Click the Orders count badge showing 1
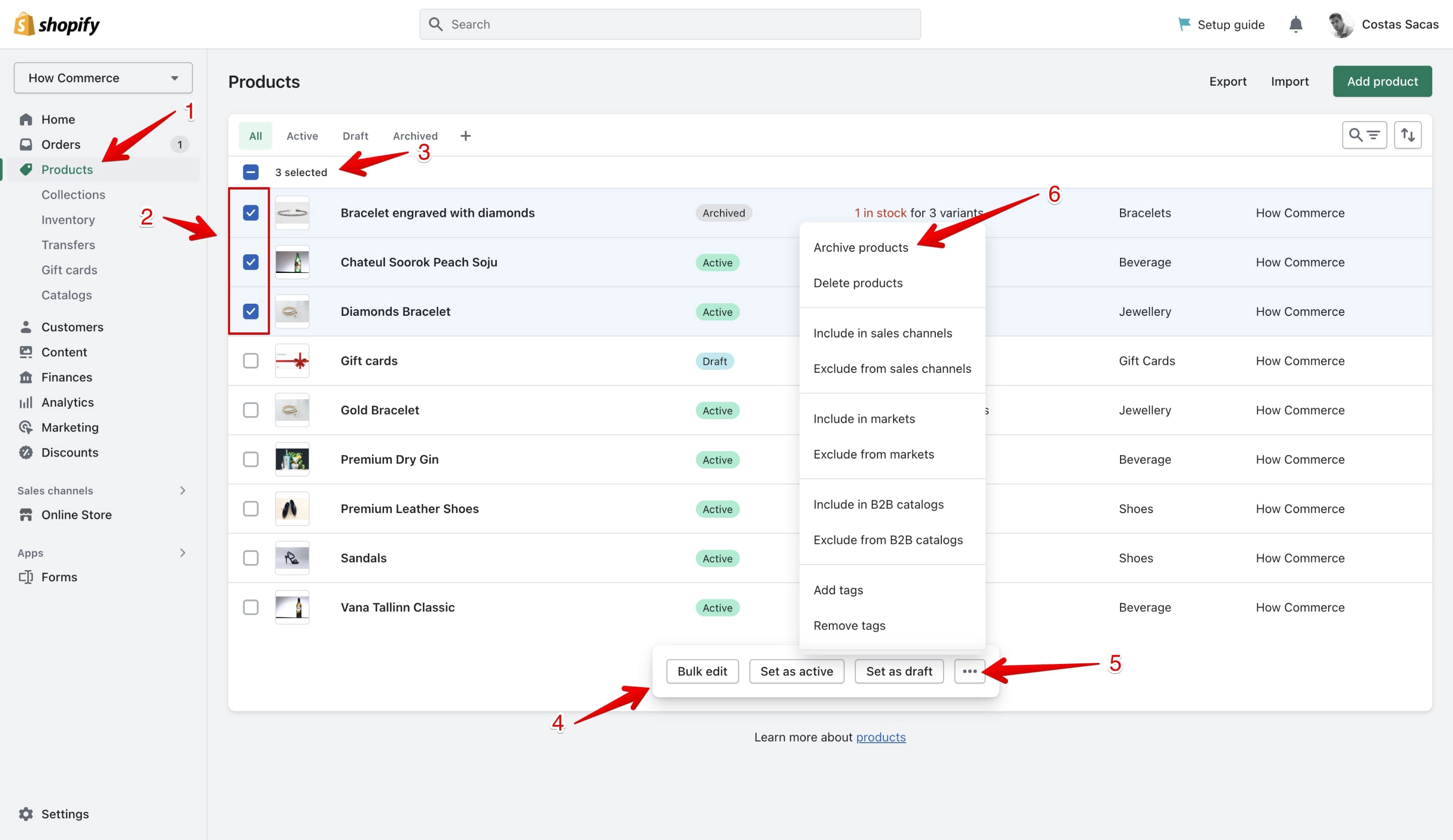 point(179,144)
